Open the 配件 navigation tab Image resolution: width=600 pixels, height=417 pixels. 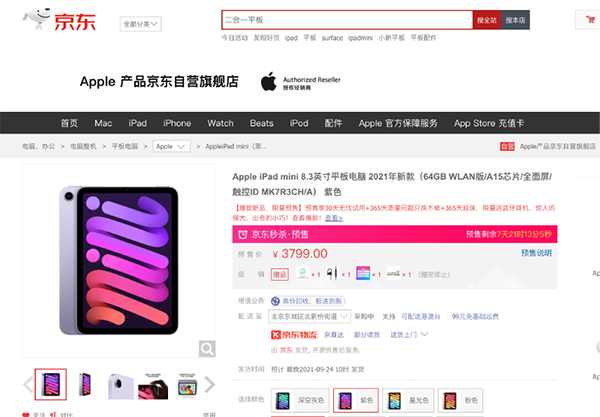click(x=333, y=123)
